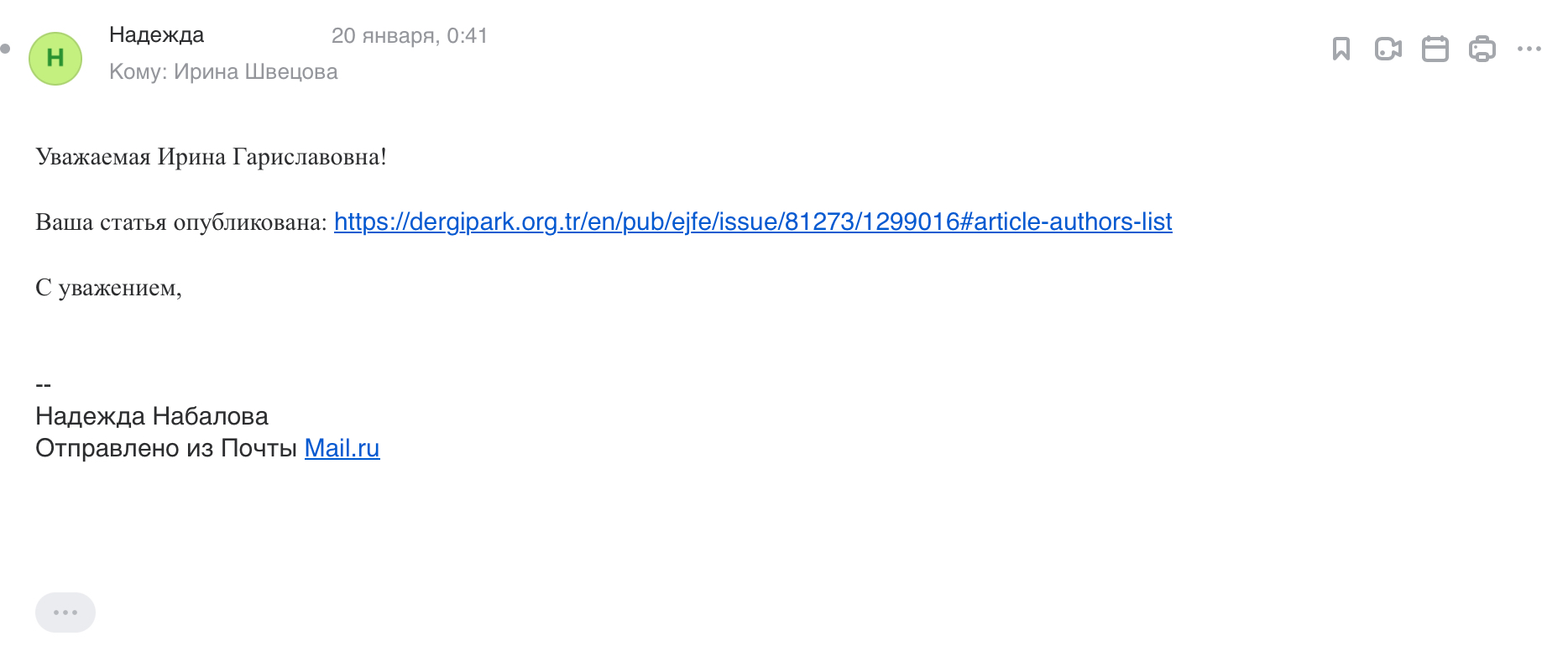Start a video call from this email
Image resolution: width=1568 pixels, height=662 pixels.
tap(1388, 49)
